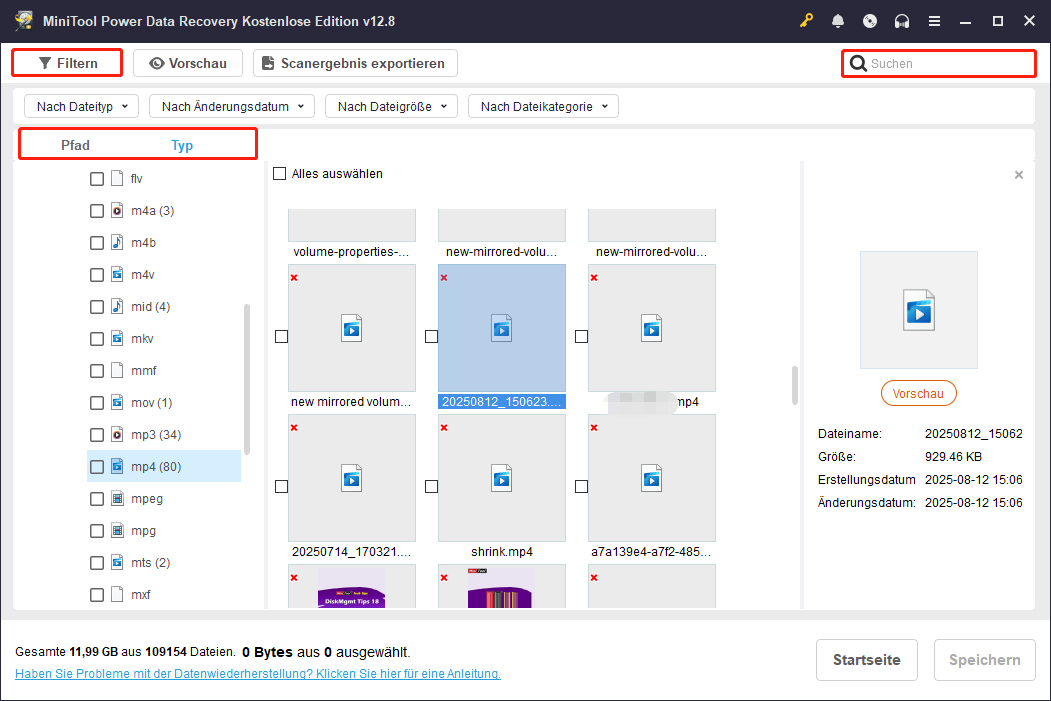Click the key register icon in title bar

pyautogui.click(x=806, y=21)
